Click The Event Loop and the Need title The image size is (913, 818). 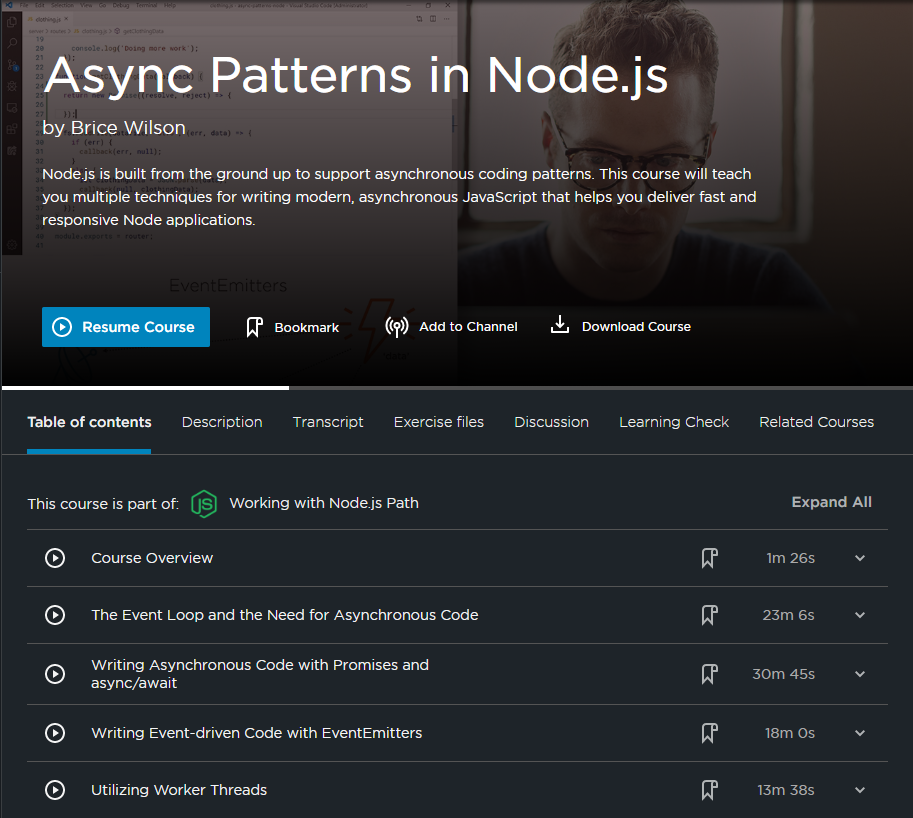coord(285,615)
